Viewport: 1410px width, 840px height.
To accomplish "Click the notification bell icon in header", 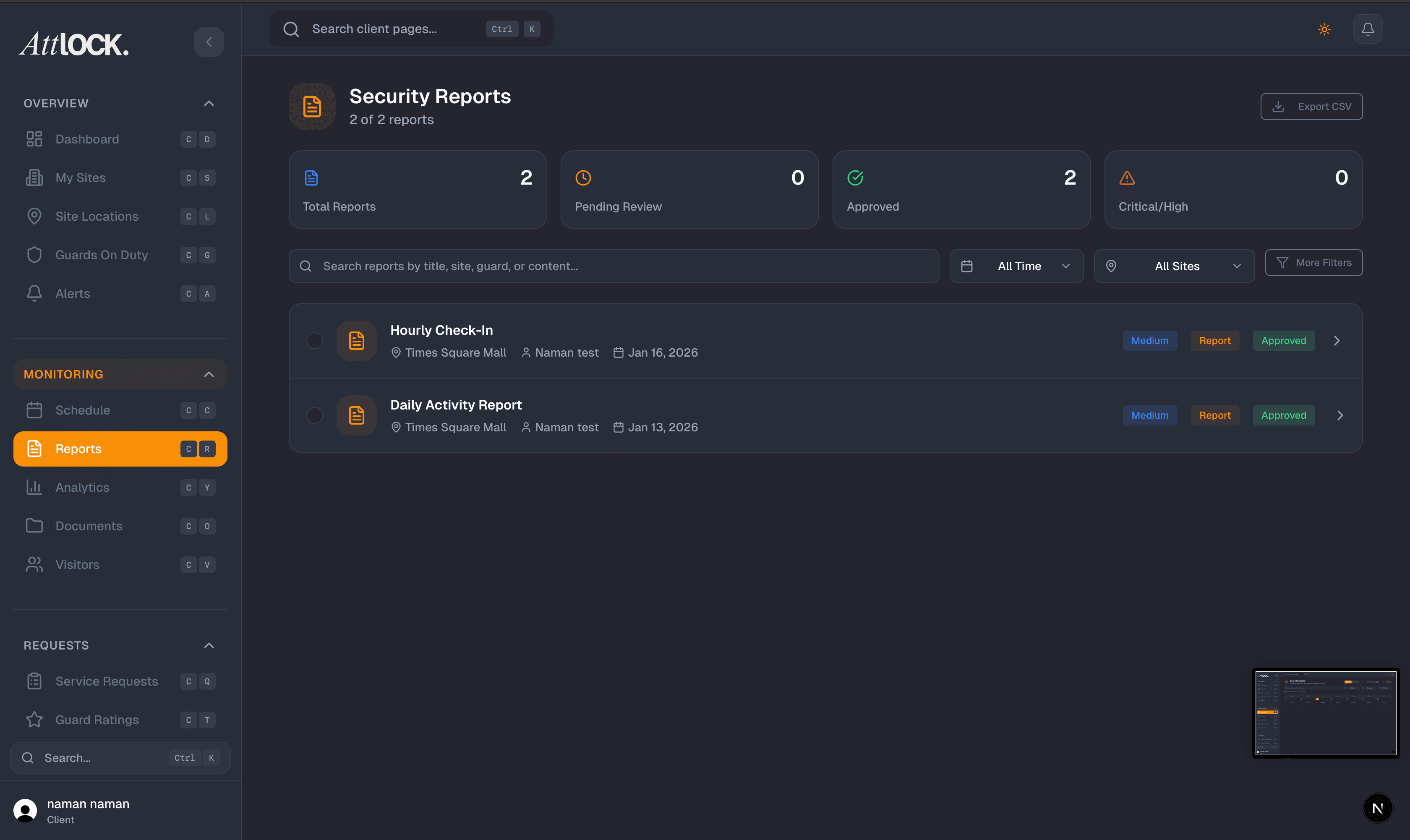I will coord(1368,29).
